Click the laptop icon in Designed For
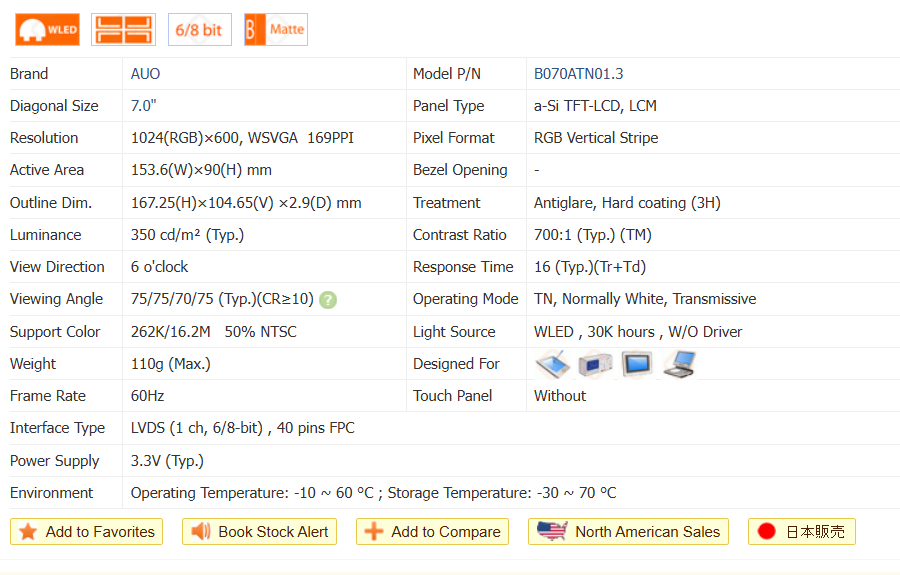Viewport: 900px width, 575px height. click(x=679, y=364)
